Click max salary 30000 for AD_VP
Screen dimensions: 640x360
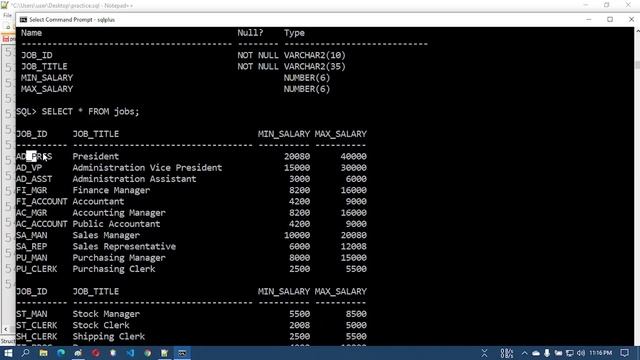point(353,168)
